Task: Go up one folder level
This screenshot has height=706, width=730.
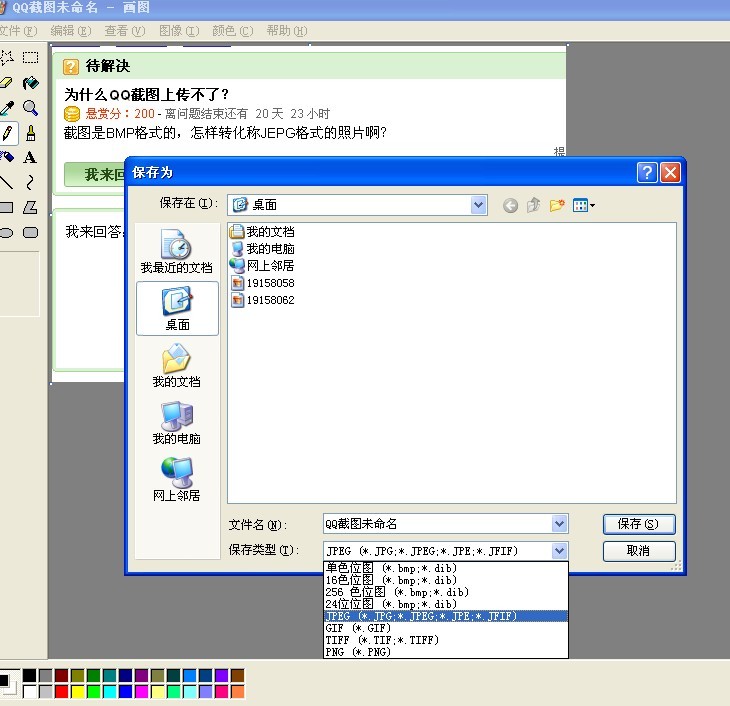Action: (534, 205)
